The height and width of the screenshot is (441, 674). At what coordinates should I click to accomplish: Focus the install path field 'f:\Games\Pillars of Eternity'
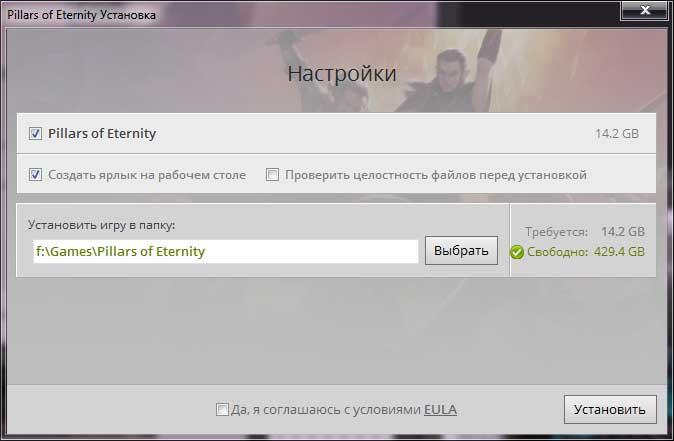click(x=226, y=251)
